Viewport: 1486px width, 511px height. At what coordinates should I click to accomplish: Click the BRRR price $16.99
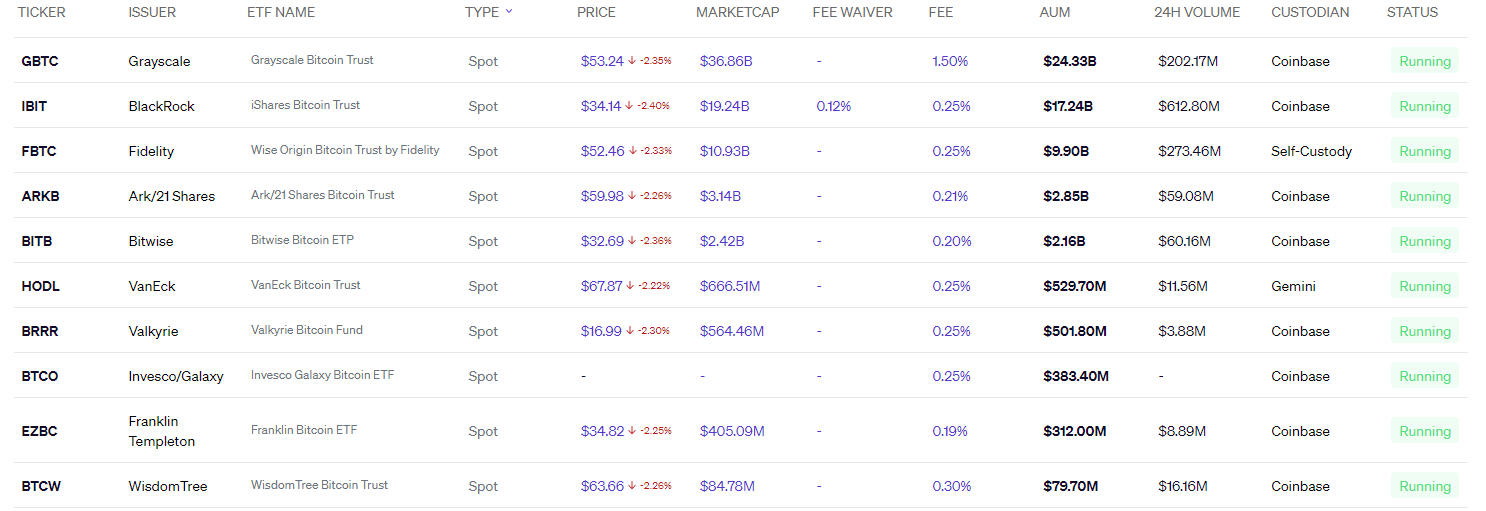(x=601, y=331)
